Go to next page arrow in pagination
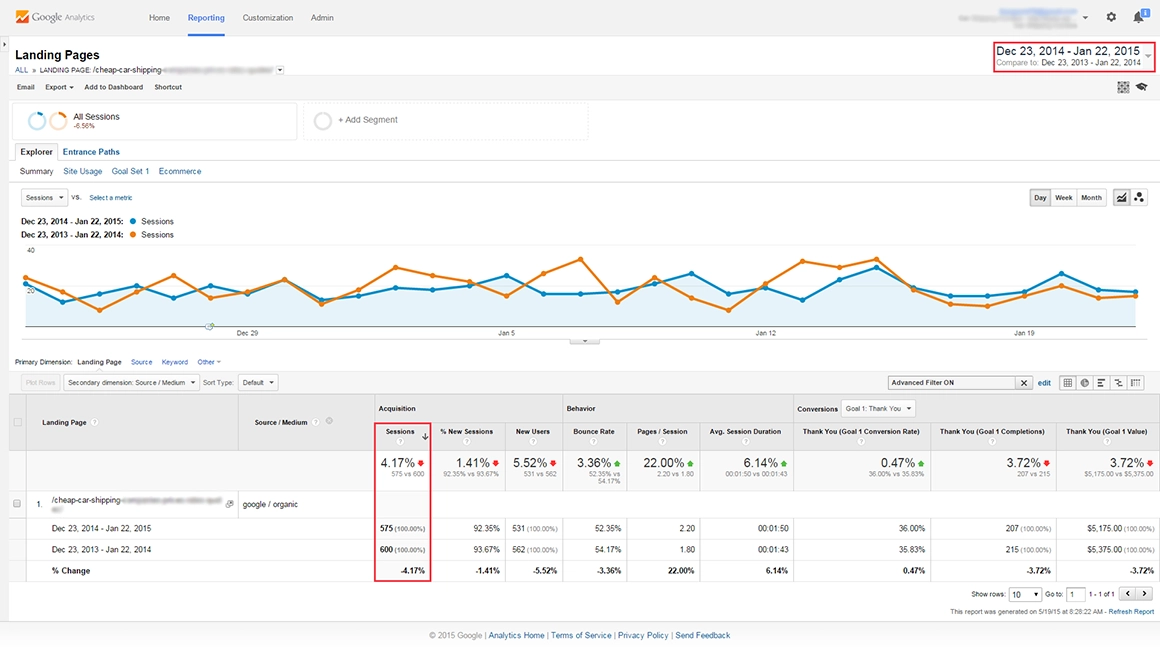Image resolution: width=1160 pixels, height=650 pixels. pos(1144,594)
